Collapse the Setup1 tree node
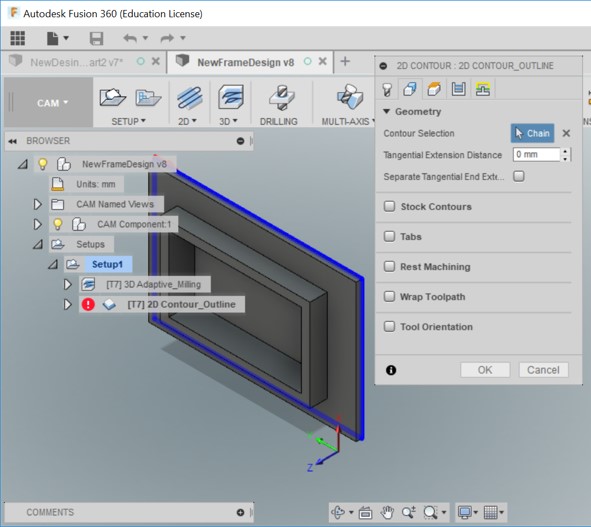591x527 pixels. (53, 264)
